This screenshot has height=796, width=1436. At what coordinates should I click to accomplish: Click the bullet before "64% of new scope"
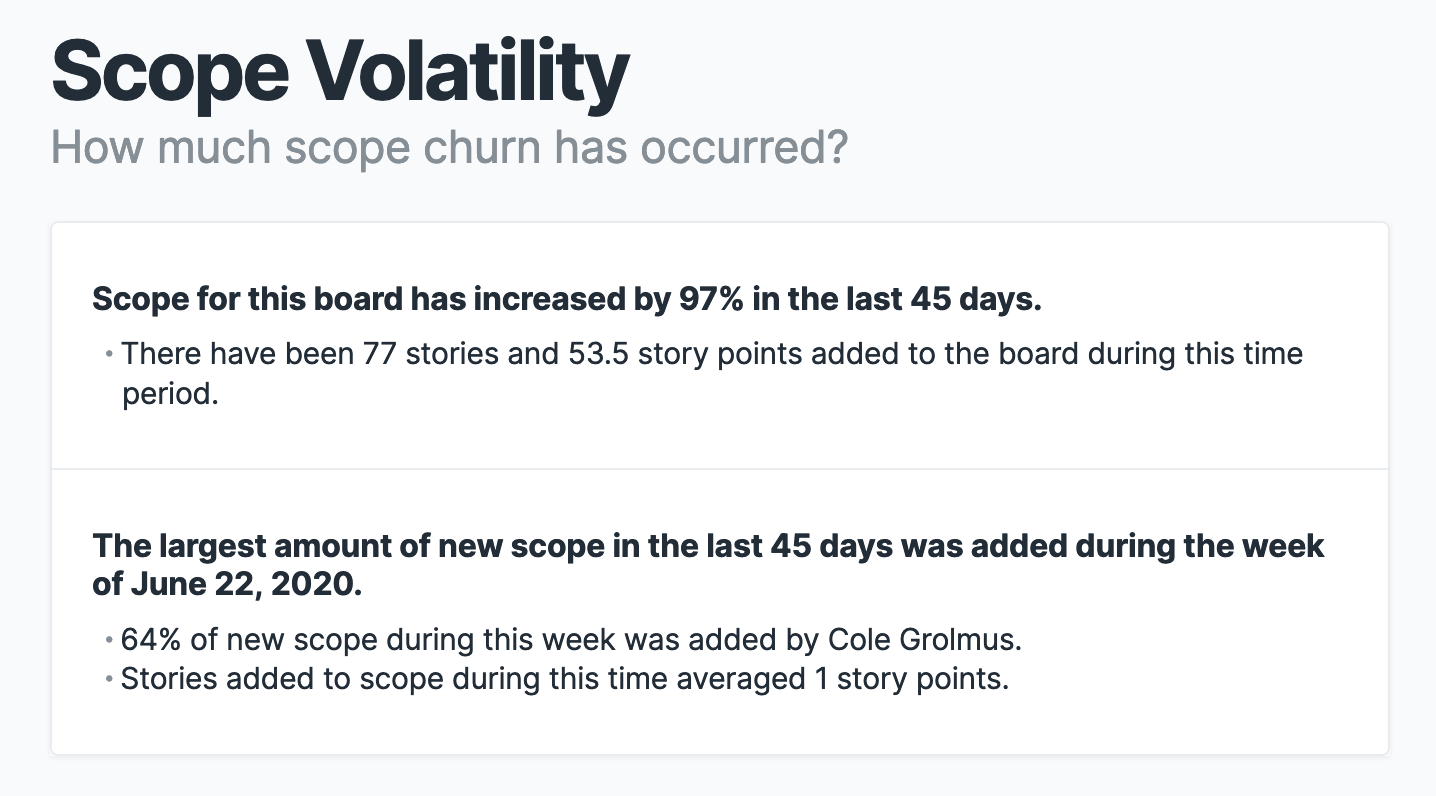tap(108, 640)
